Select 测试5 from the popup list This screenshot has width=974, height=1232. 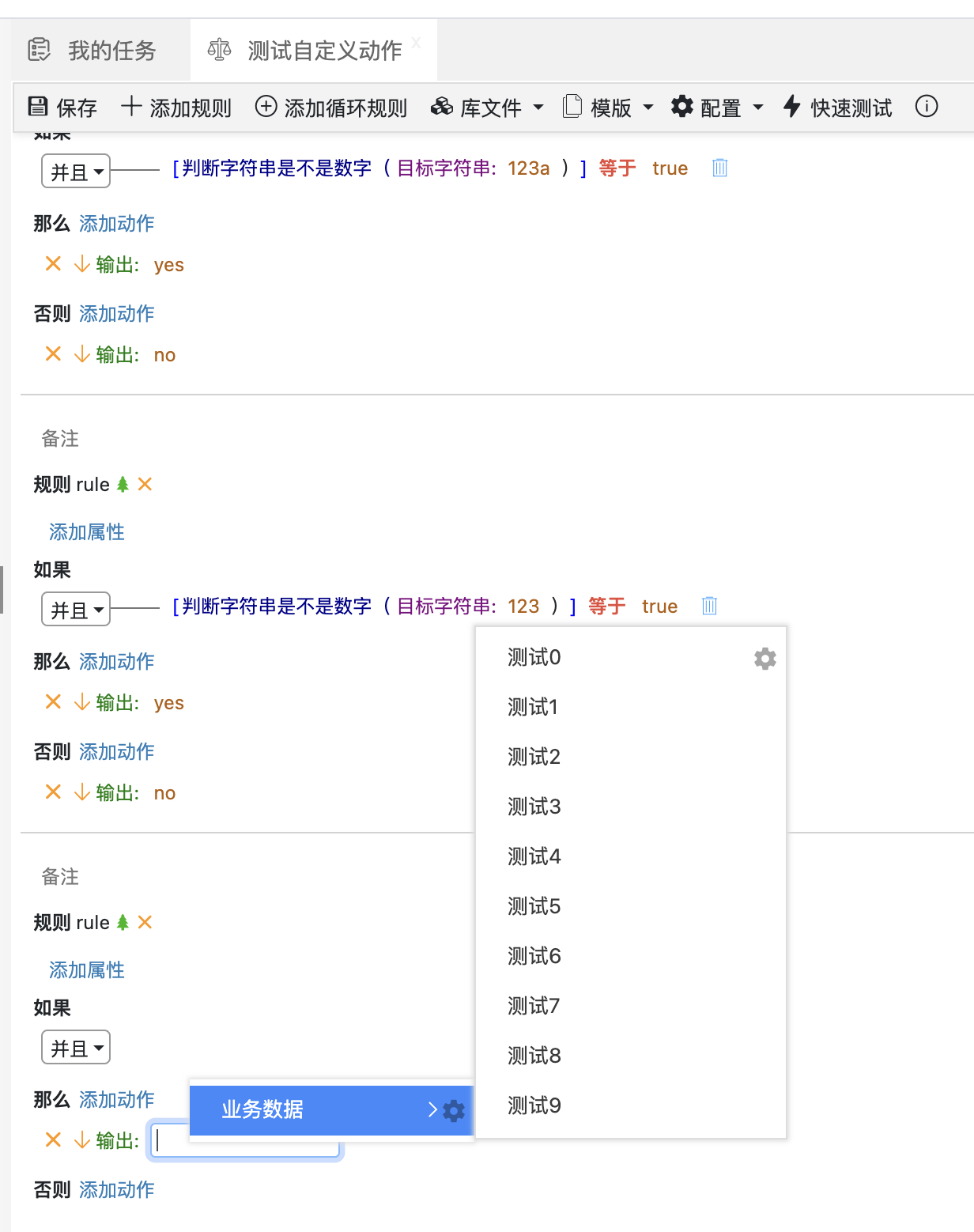534,906
